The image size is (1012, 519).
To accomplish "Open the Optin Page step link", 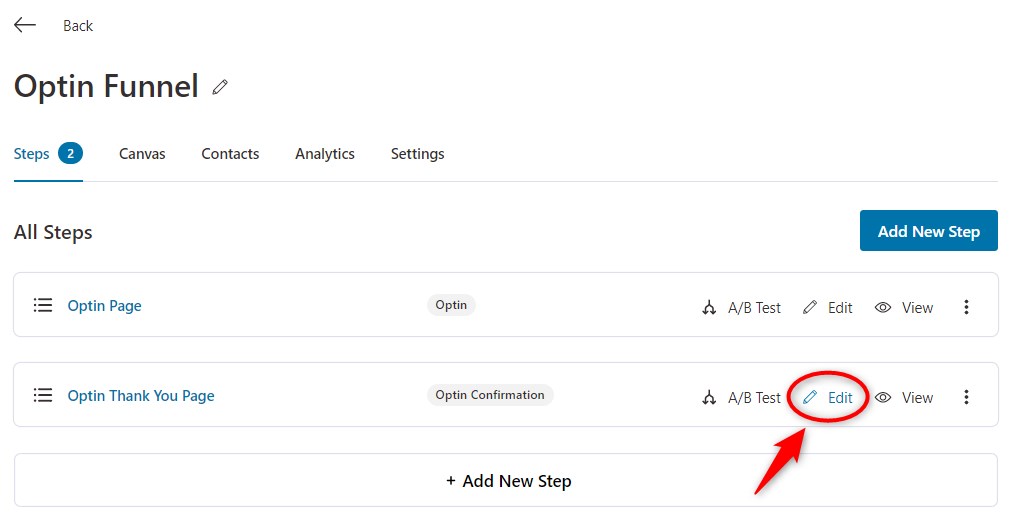I will [105, 306].
